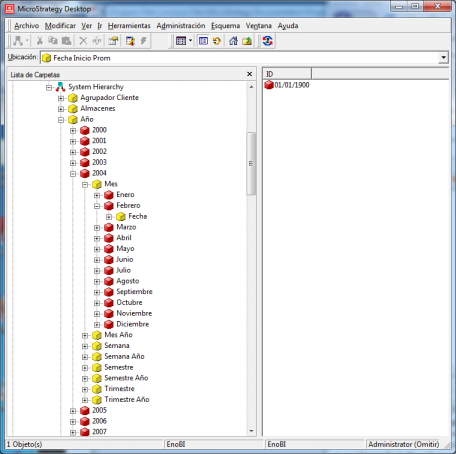Collapse the Mes node
Viewport: 456px width, 454px height.
pyautogui.click(x=85, y=185)
